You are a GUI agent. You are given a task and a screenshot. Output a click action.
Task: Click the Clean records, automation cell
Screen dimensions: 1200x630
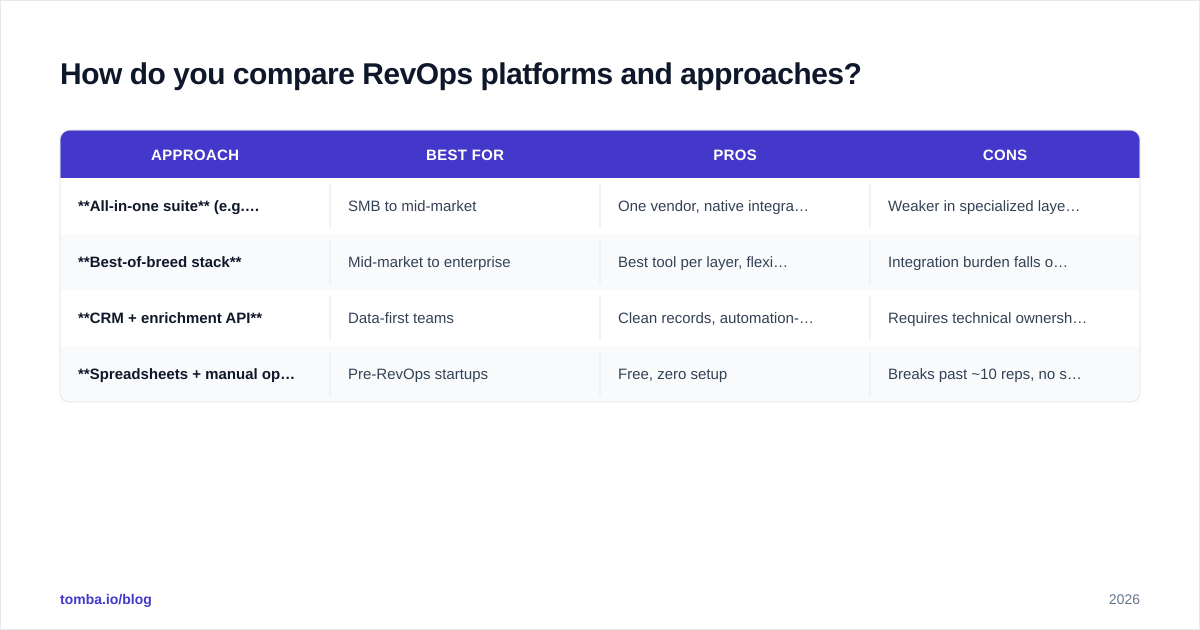tap(735, 318)
